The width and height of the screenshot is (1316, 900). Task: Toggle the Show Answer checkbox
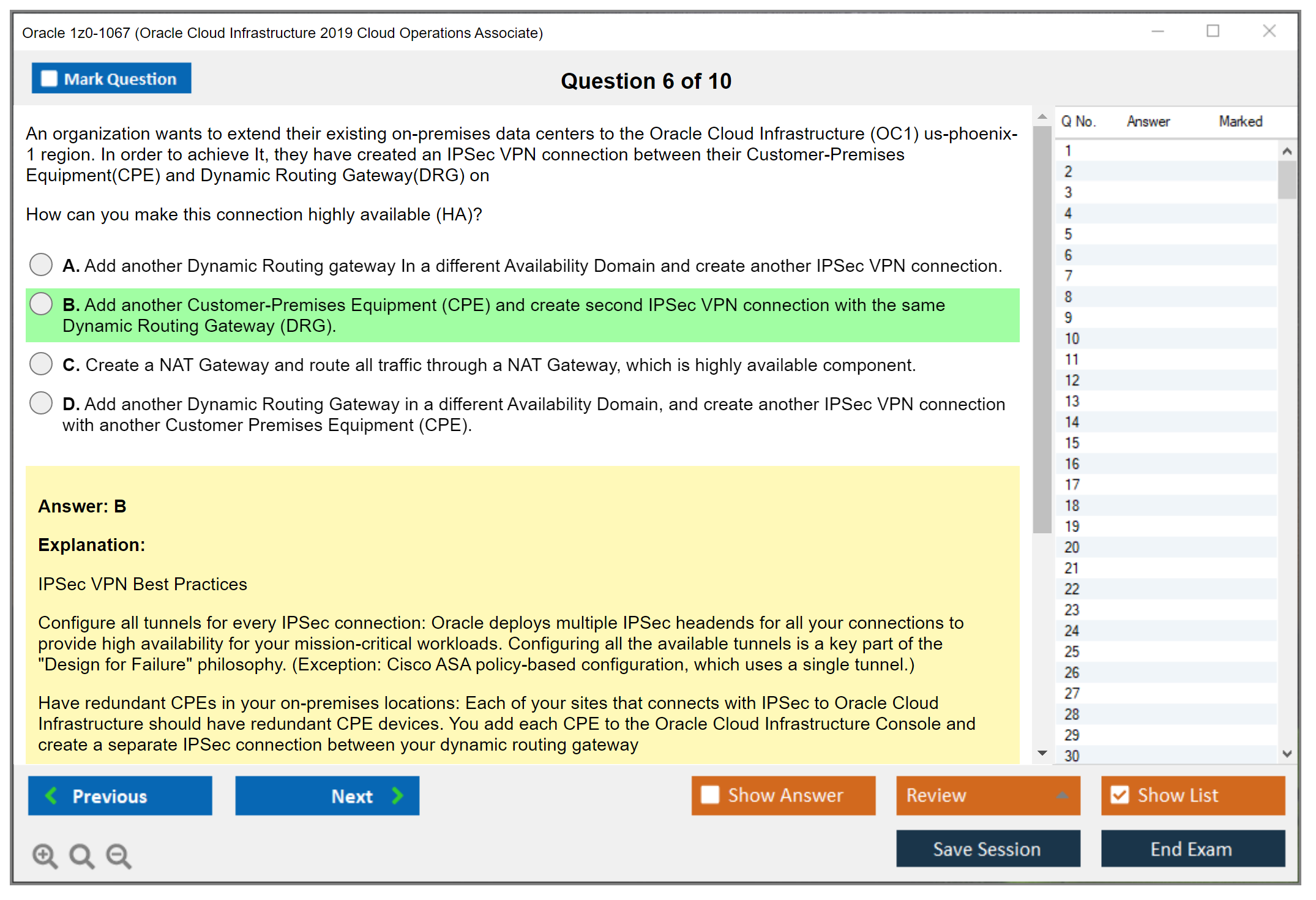[x=710, y=795]
